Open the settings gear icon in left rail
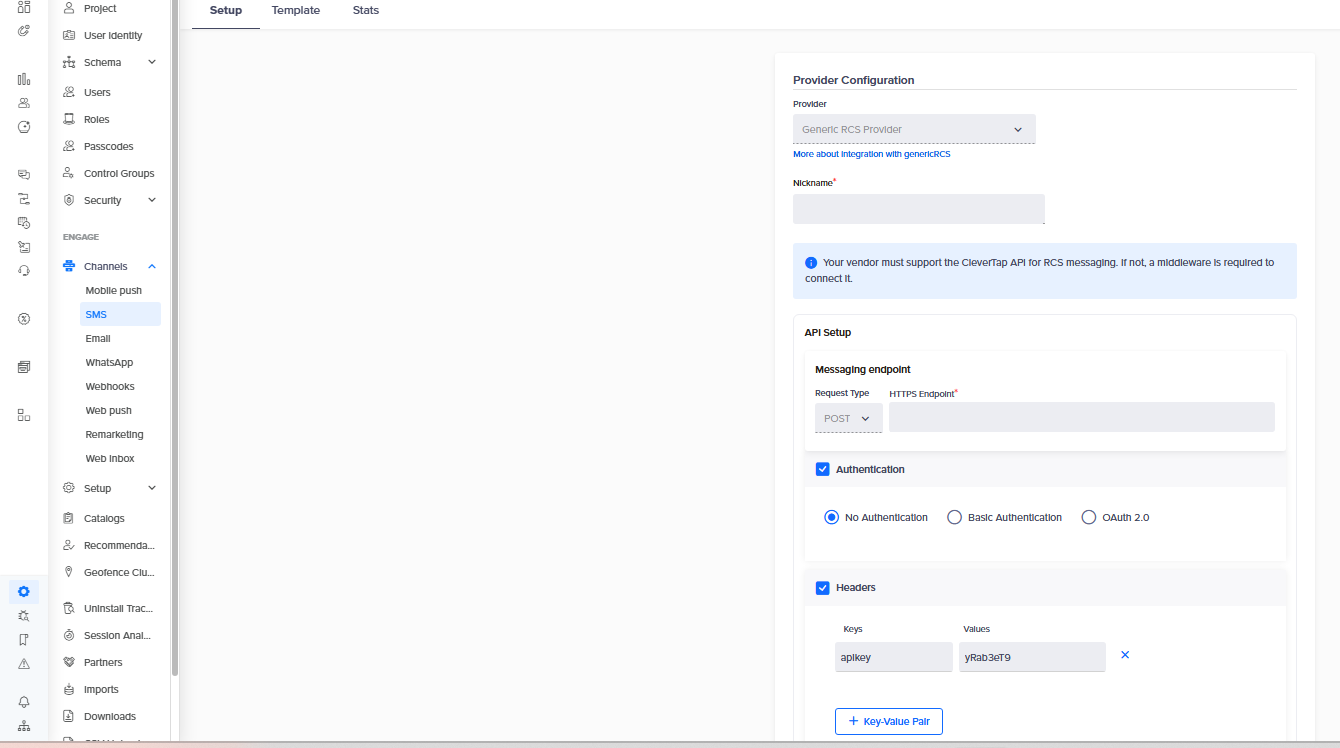This screenshot has height=748, width=1340. click(x=24, y=591)
